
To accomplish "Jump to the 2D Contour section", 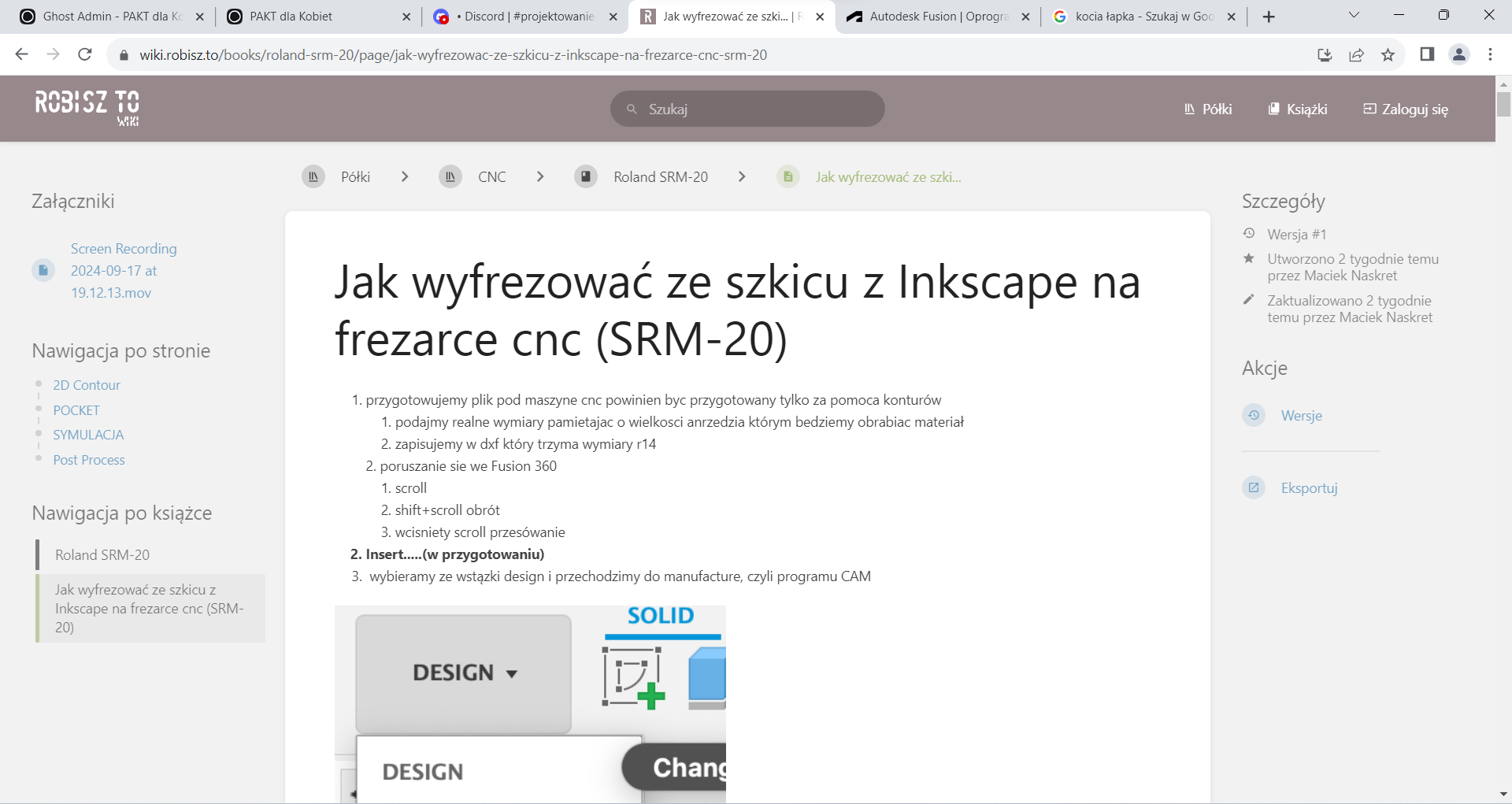I will [87, 385].
